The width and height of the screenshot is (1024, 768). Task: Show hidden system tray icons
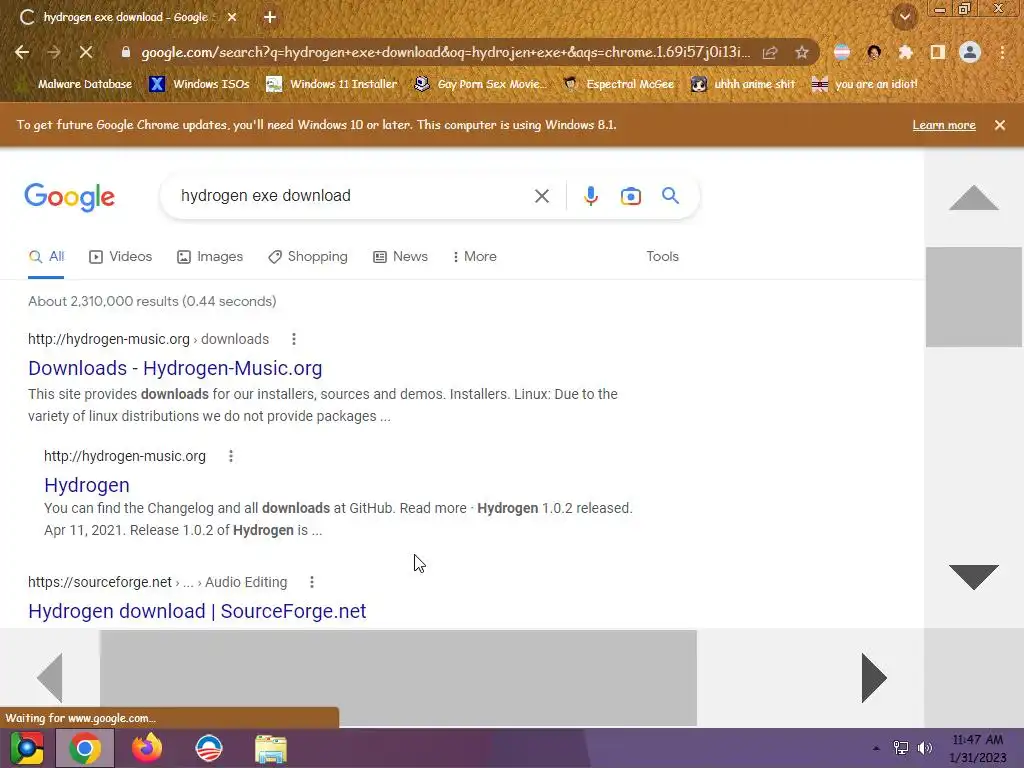pyautogui.click(x=876, y=748)
